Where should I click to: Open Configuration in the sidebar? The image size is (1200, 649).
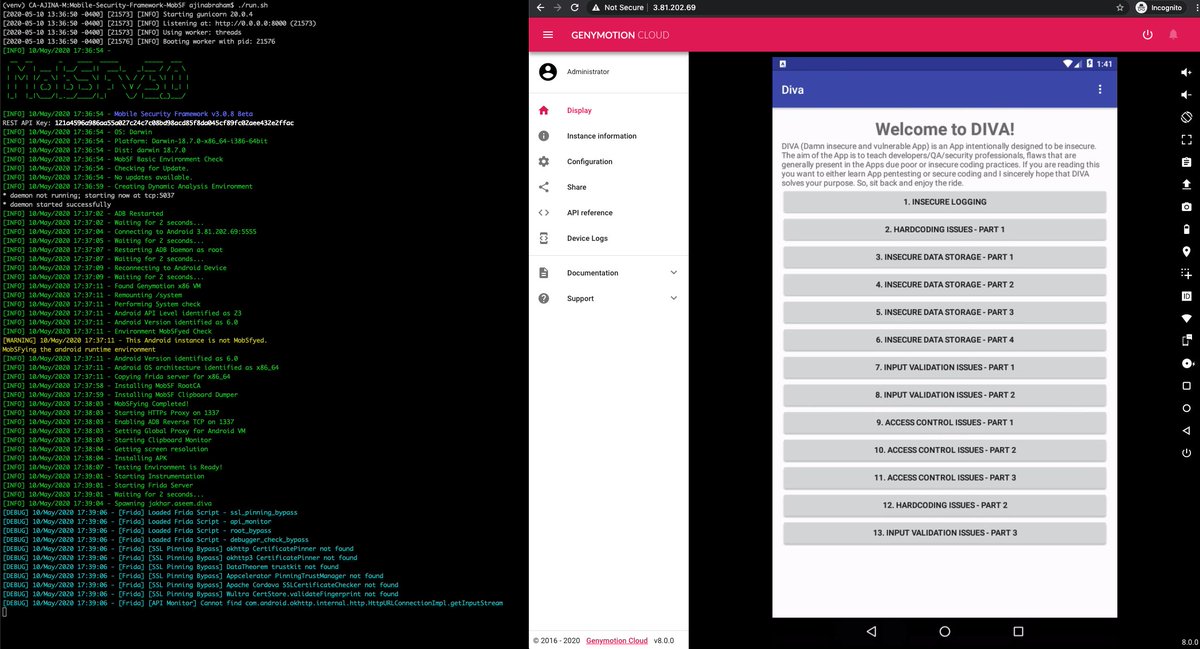coord(608,162)
